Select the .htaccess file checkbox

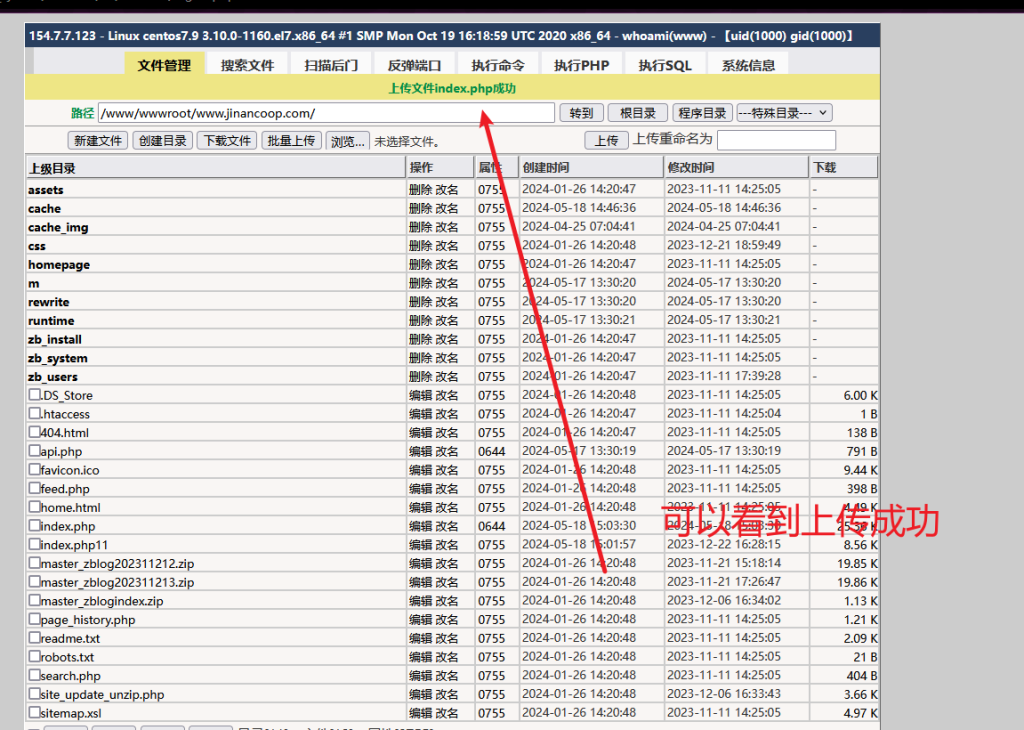coord(35,414)
